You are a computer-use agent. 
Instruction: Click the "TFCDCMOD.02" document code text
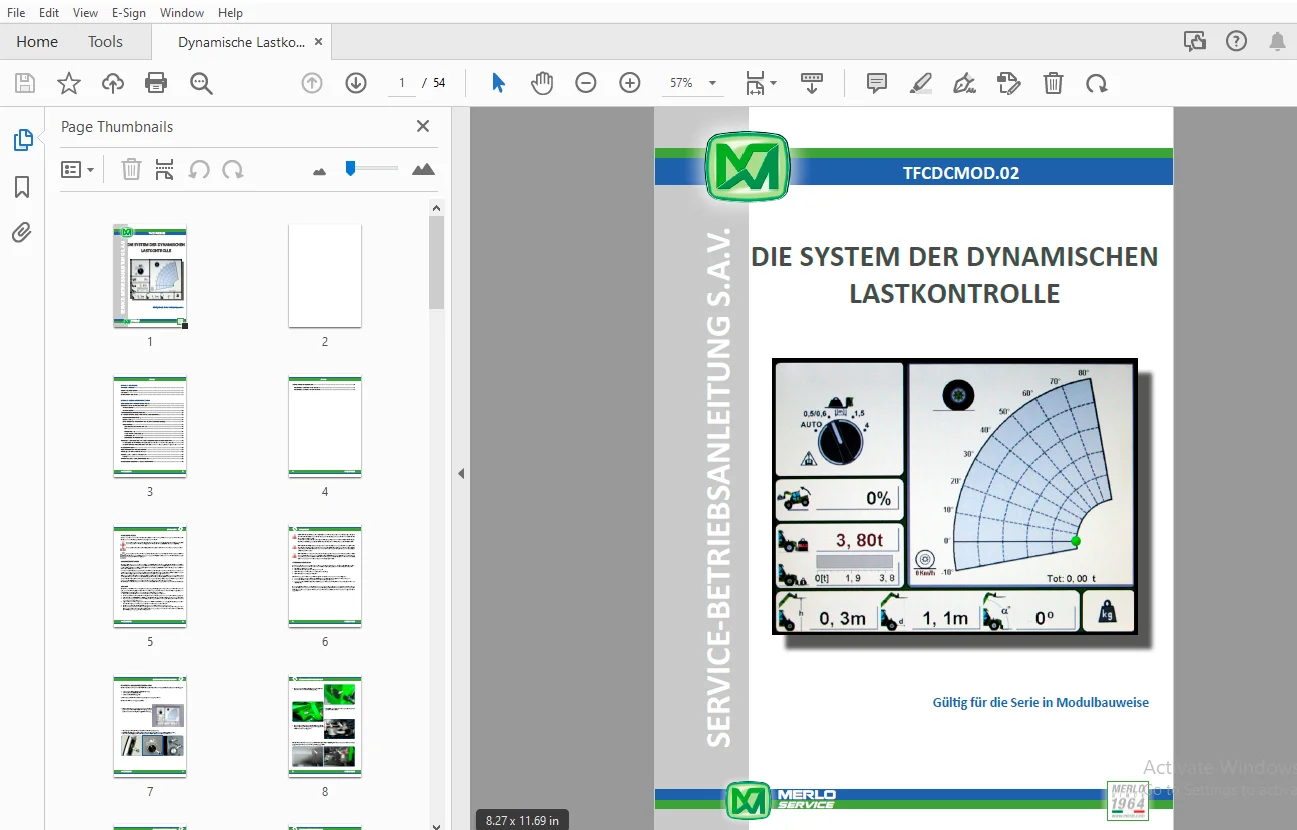click(961, 173)
